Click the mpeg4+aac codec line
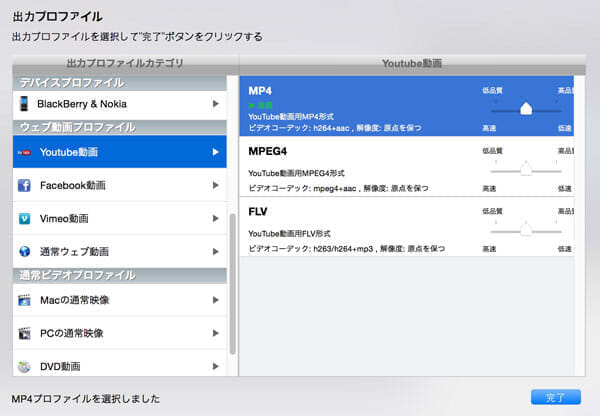This screenshot has width=600, height=416. tap(338, 188)
